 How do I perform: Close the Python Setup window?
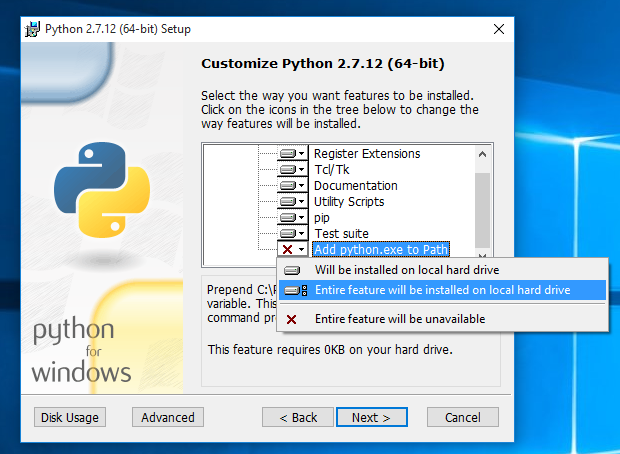coord(499,29)
